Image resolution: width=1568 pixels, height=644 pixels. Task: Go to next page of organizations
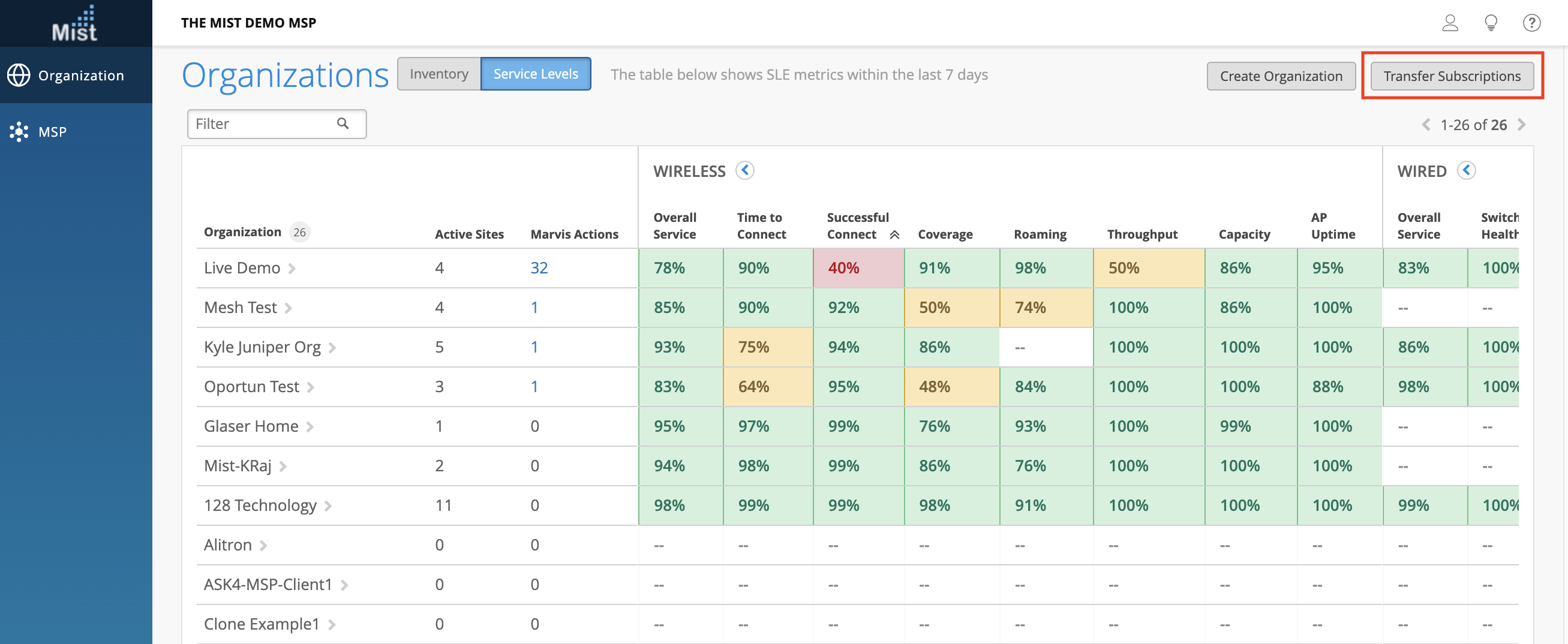point(1522,125)
